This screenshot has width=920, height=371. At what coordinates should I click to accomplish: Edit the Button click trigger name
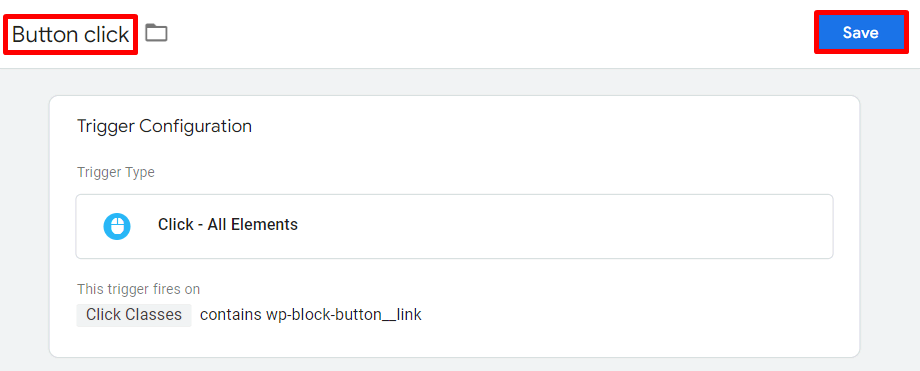(70, 35)
